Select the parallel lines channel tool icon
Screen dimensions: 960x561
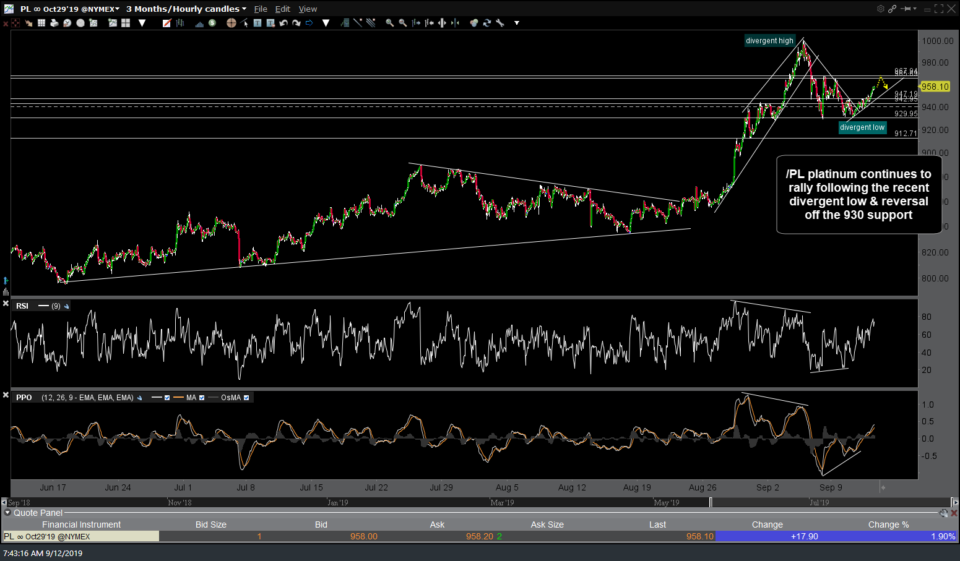tap(370, 23)
